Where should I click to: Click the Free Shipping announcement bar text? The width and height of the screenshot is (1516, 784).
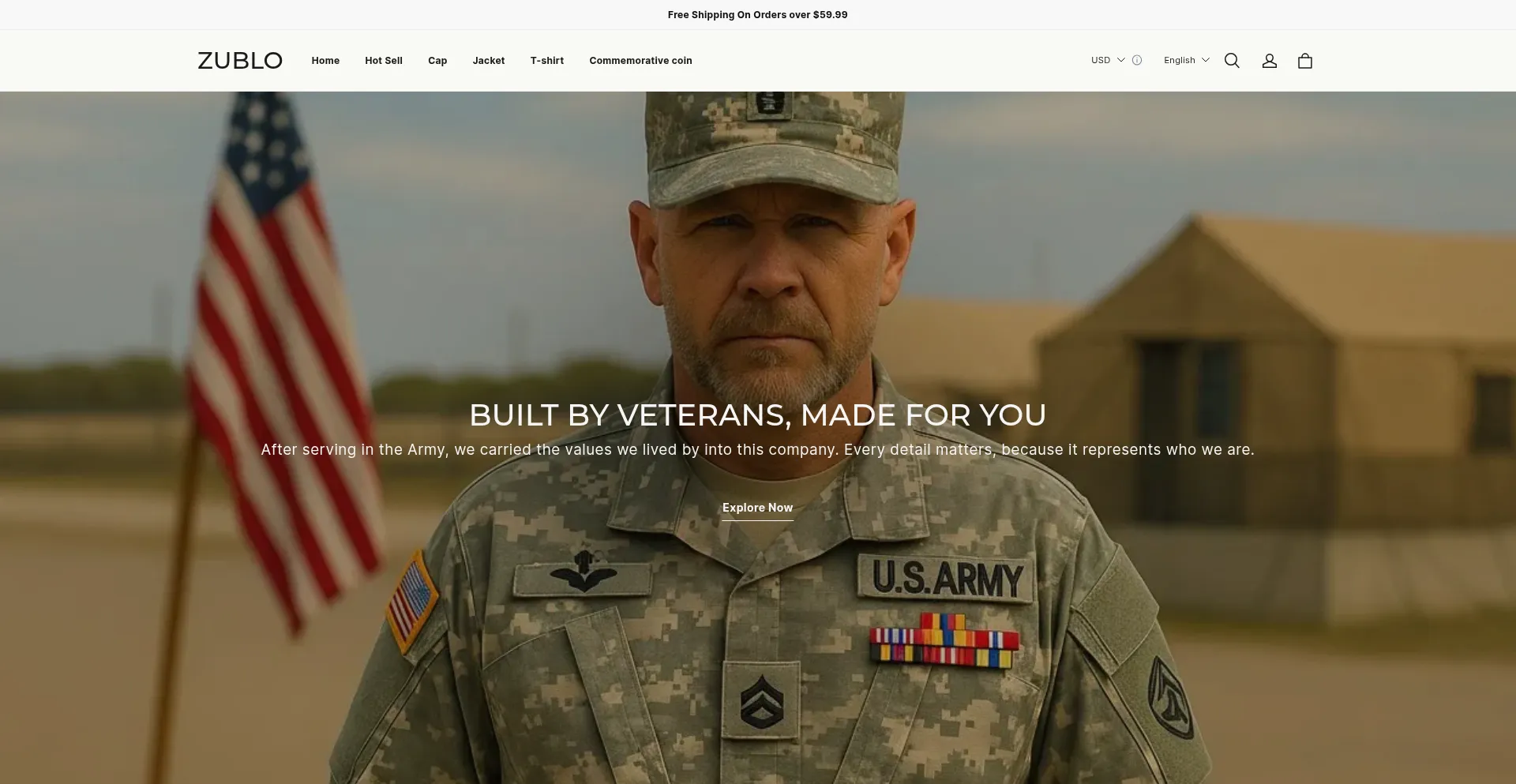[x=758, y=15]
